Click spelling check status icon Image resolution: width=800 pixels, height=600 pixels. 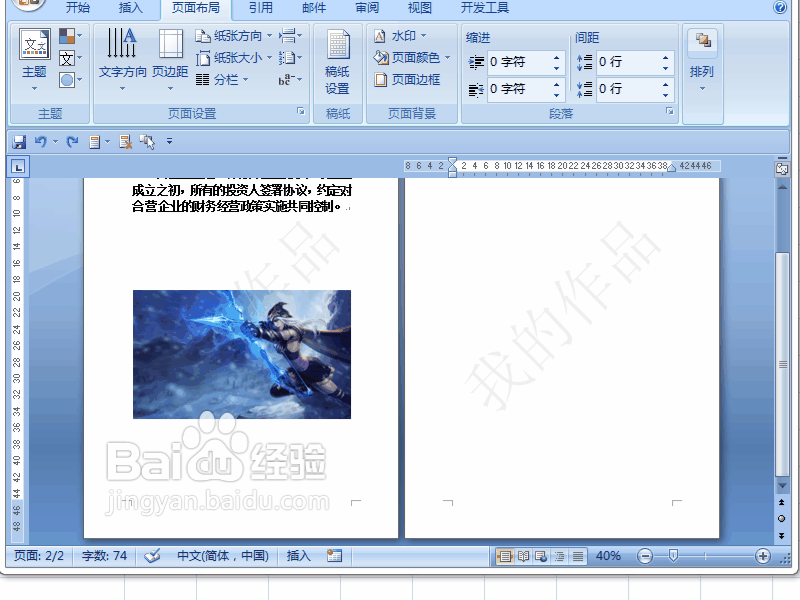(x=152, y=556)
